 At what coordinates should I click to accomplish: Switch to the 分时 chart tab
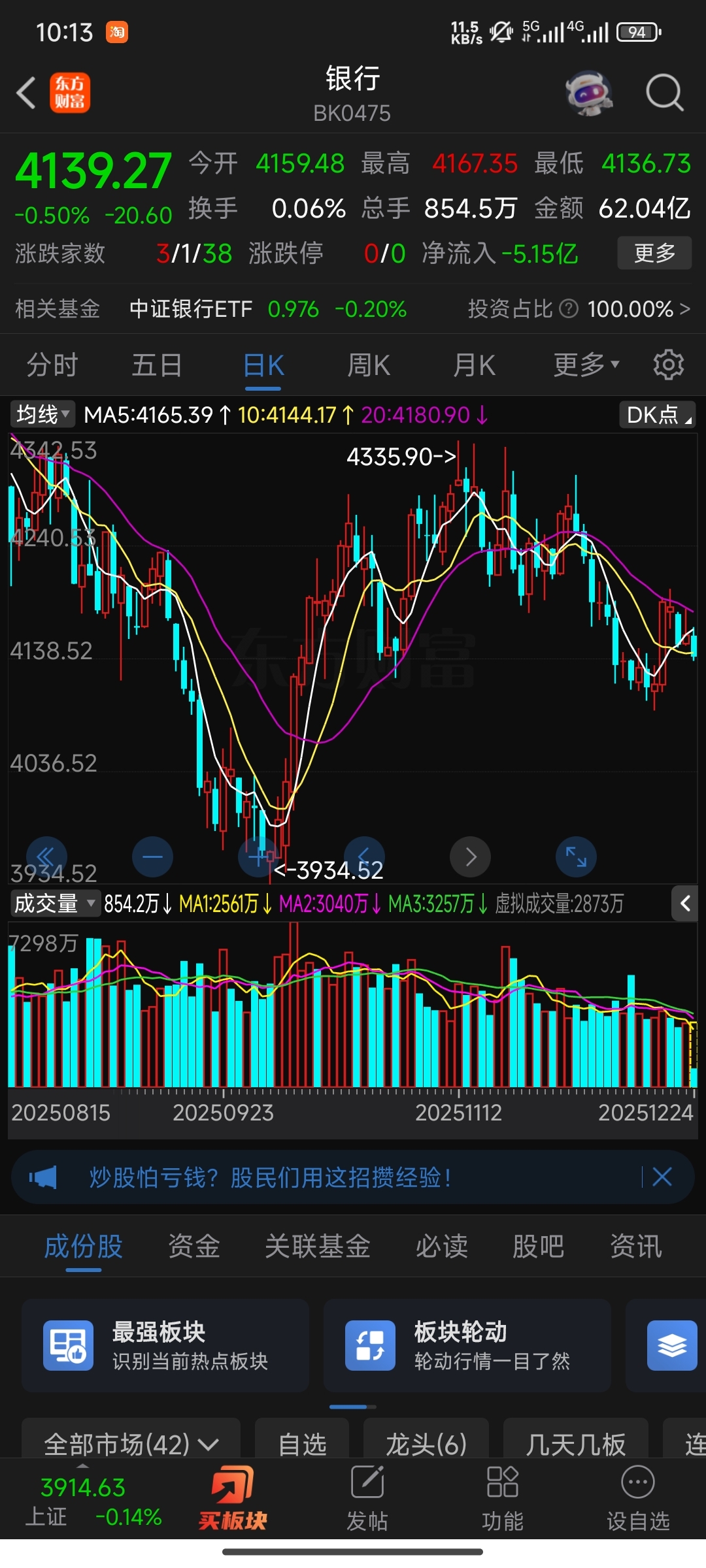pyautogui.click(x=52, y=365)
